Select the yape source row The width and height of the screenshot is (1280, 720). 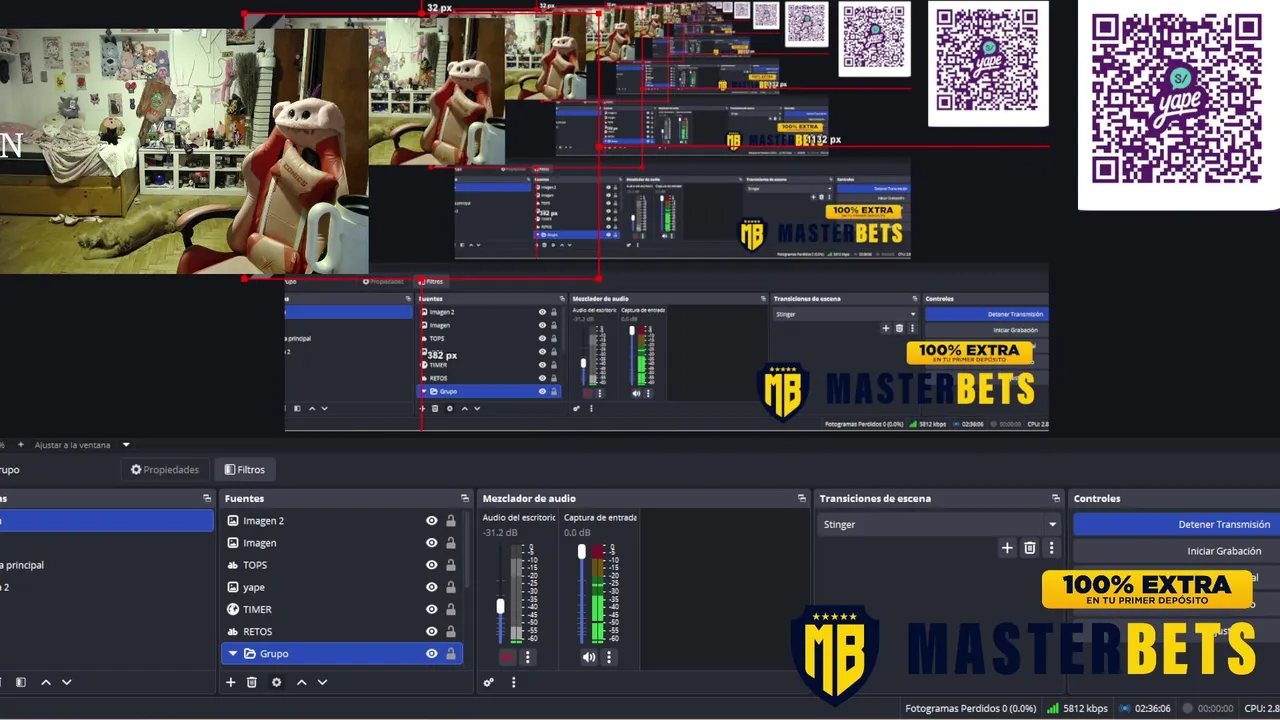[x=342, y=587]
